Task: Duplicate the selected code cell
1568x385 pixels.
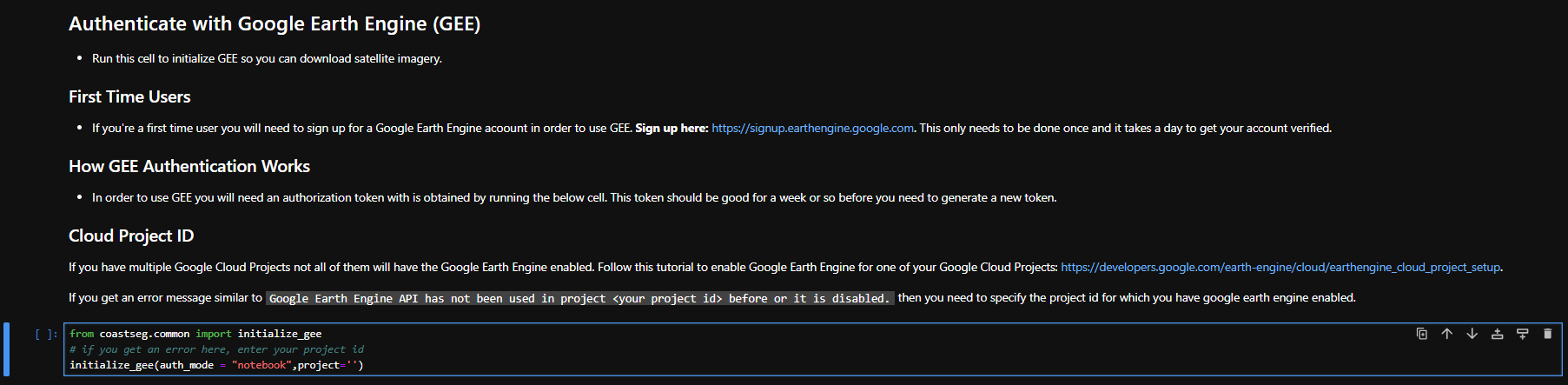Action: (1421, 334)
